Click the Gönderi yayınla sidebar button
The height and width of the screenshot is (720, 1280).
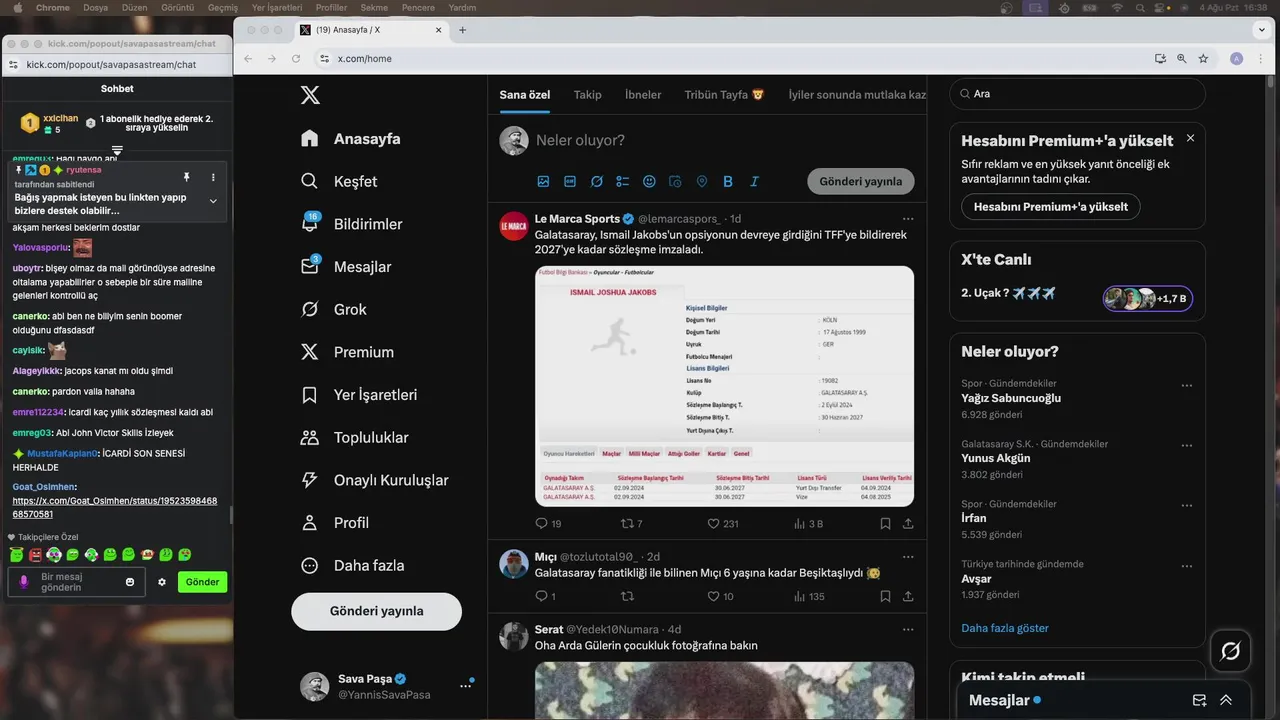(376, 611)
